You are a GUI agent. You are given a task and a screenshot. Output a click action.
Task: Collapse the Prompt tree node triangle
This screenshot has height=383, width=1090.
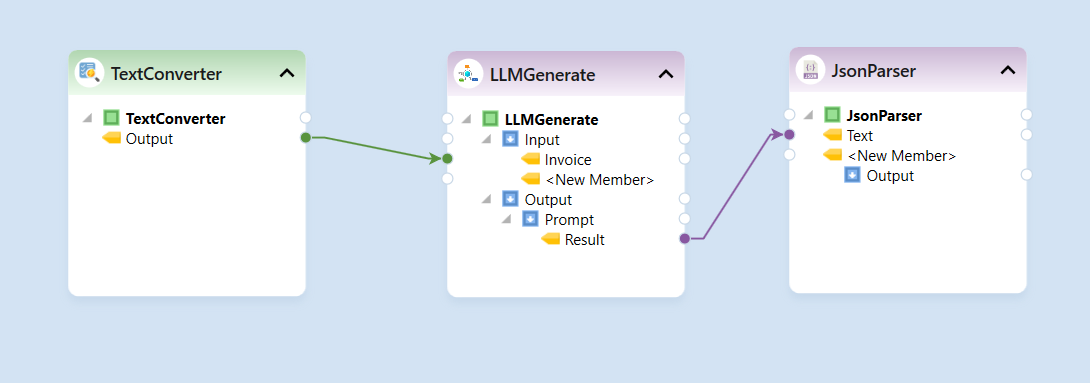507,220
